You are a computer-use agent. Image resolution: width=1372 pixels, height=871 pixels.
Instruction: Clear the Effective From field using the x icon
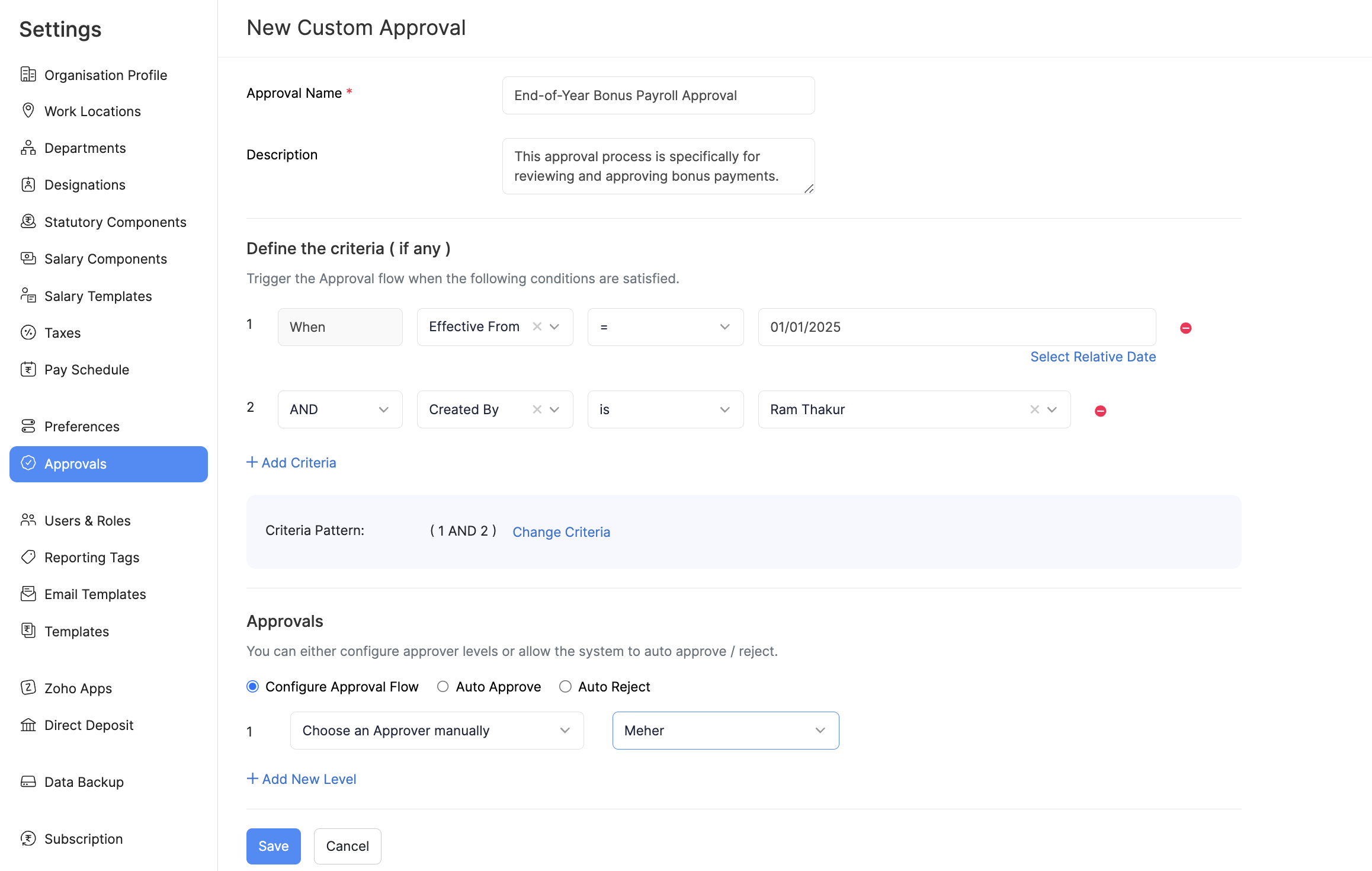pos(537,326)
